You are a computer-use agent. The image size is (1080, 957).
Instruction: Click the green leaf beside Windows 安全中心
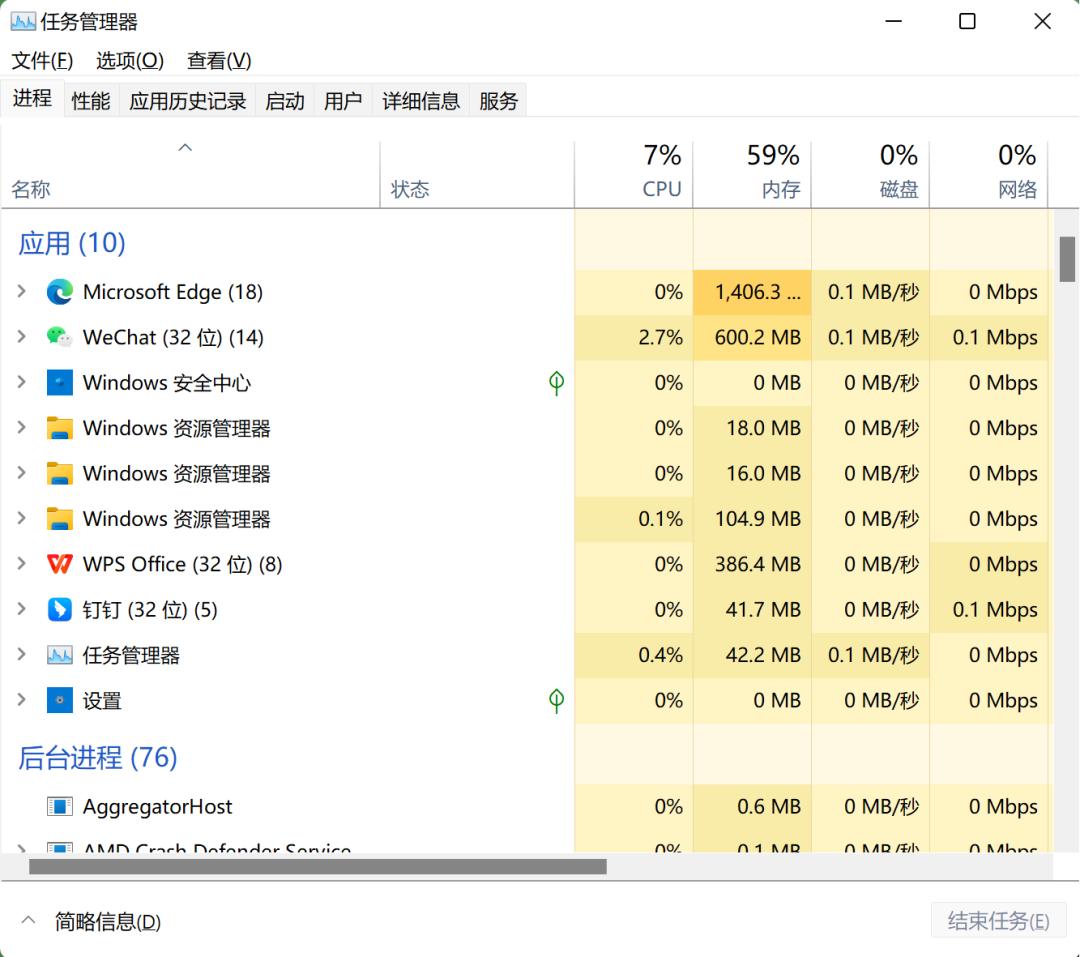pos(556,382)
